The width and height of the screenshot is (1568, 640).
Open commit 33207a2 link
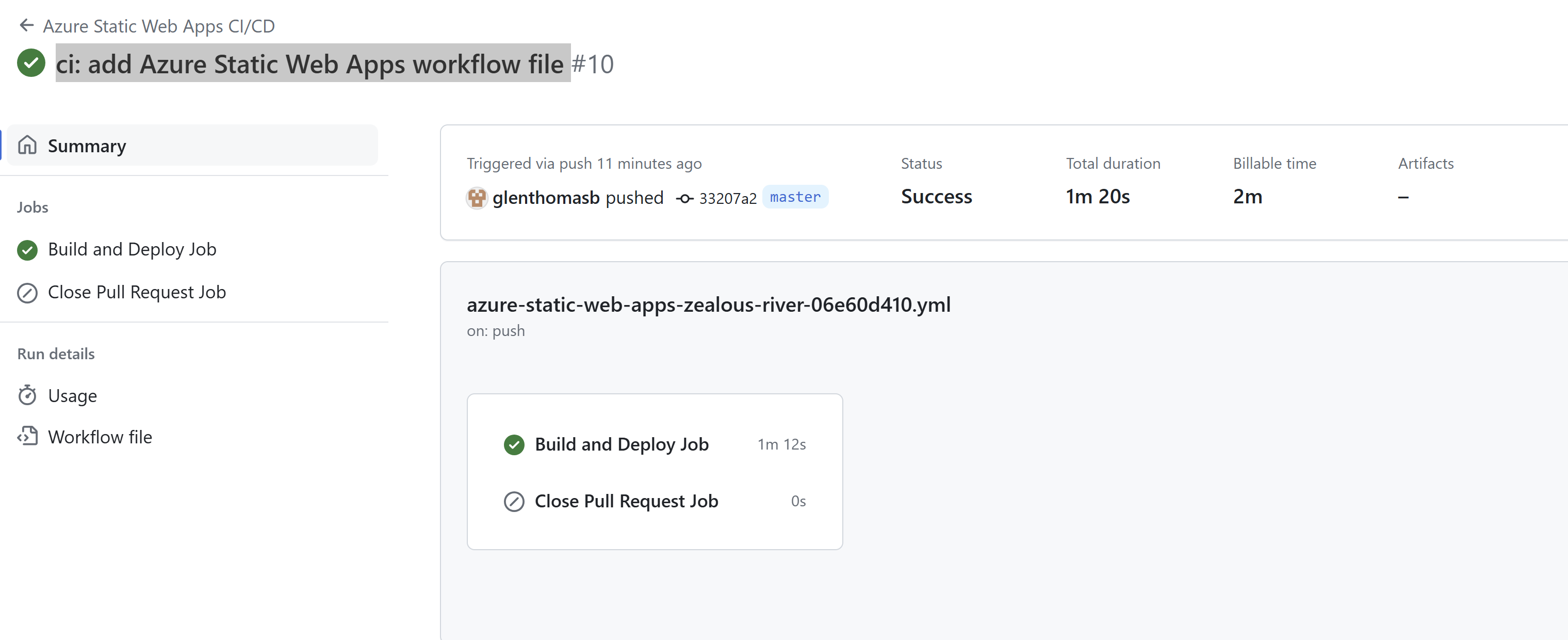(x=727, y=199)
